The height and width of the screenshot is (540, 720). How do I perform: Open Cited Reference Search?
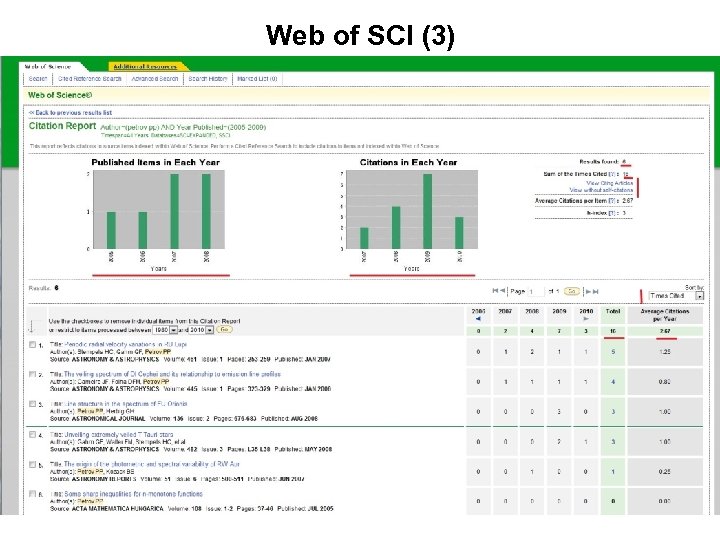[x=90, y=79]
